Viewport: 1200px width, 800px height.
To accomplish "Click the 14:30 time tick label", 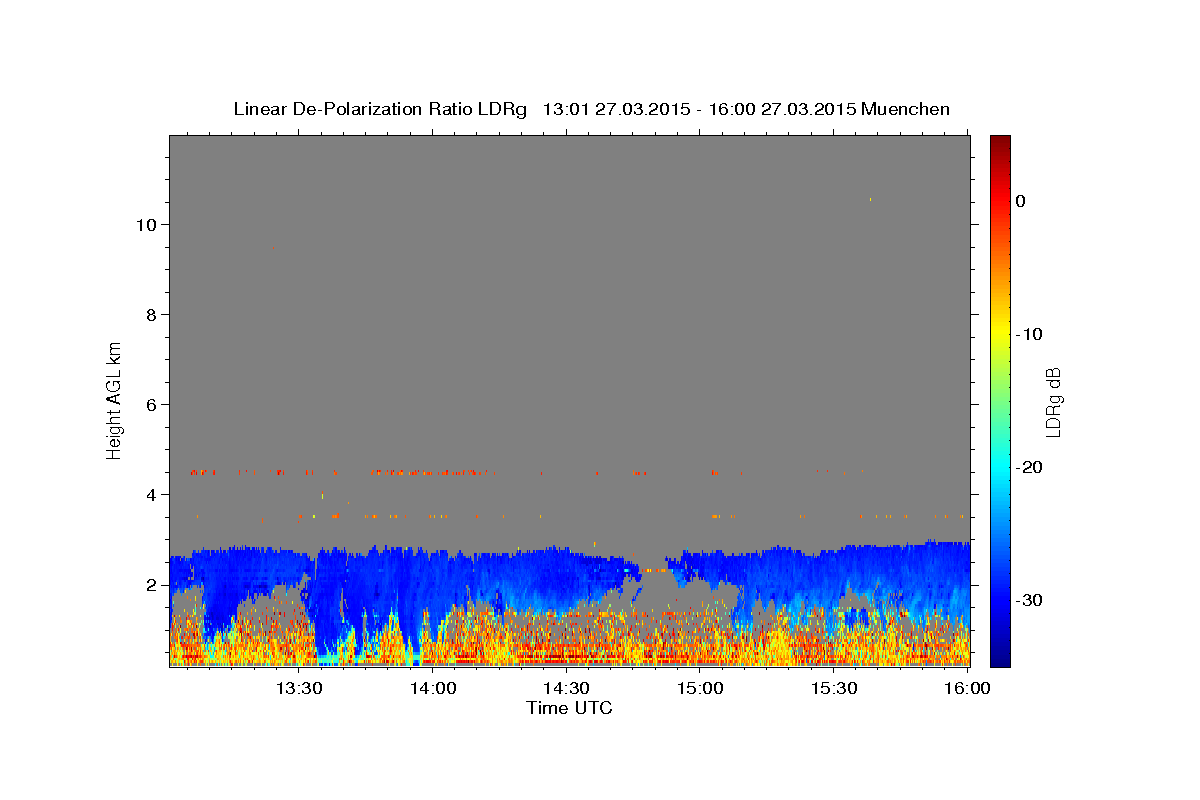I will pyautogui.click(x=566, y=688).
